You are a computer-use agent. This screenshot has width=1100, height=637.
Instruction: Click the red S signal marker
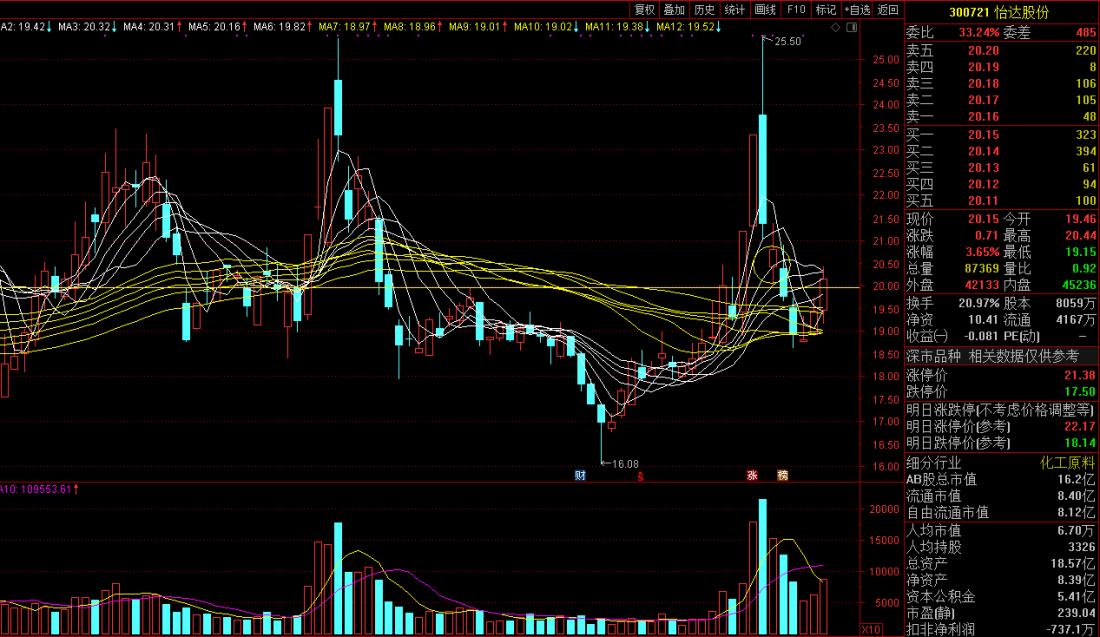pos(640,476)
